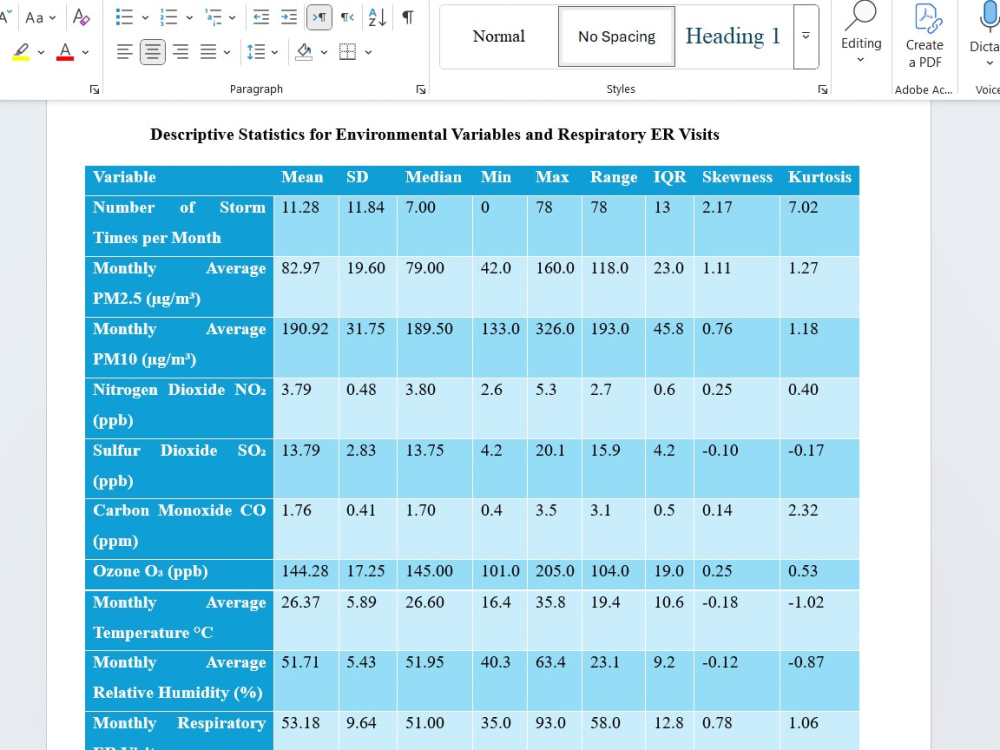Open line and paragraph spacing menu

[262, 52]
